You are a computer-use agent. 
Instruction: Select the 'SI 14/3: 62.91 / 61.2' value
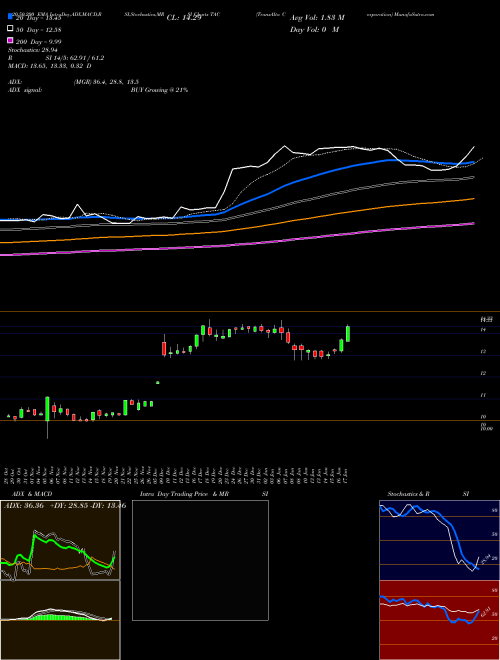pos(75,58)
